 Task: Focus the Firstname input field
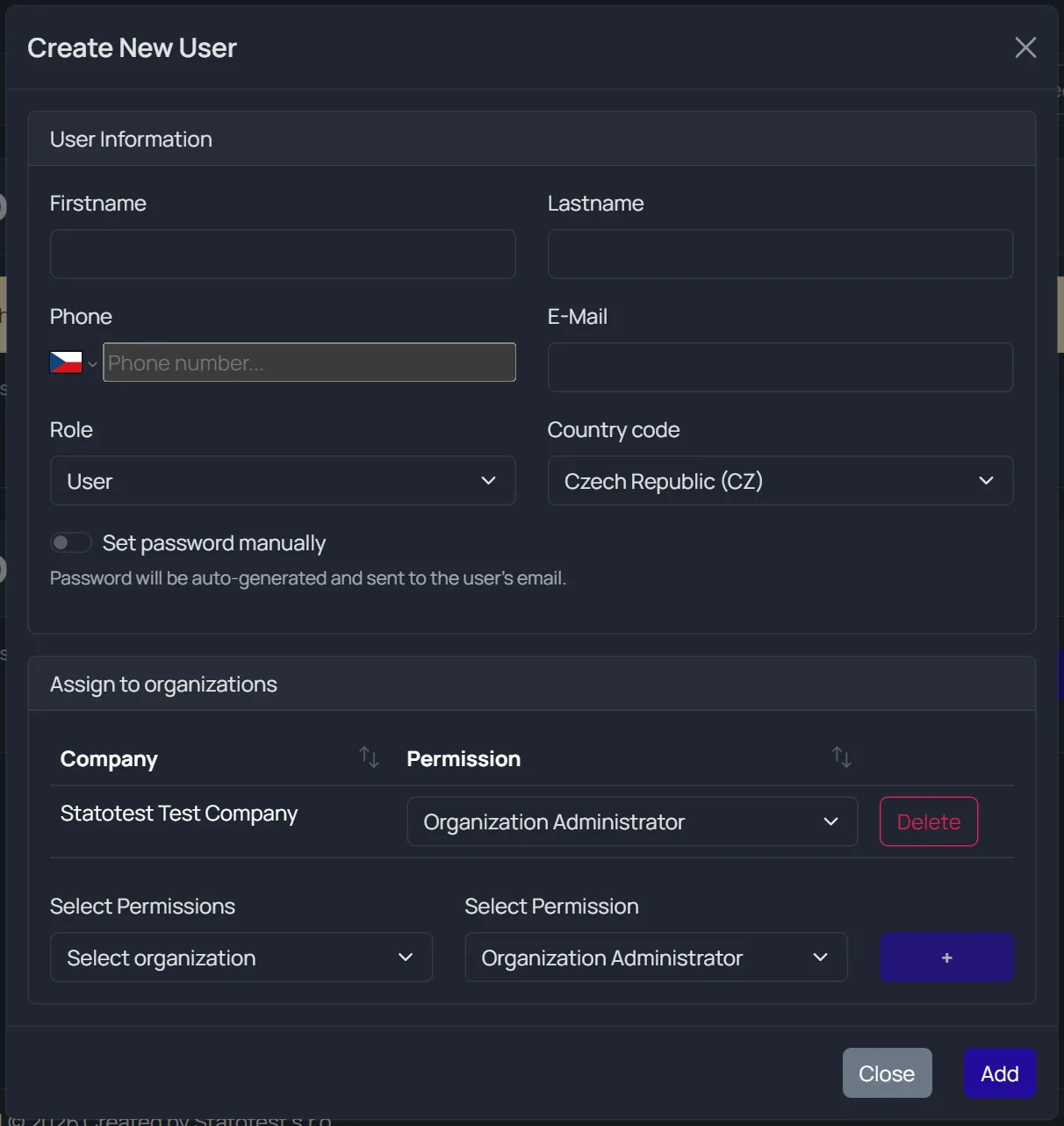pos(283,255)
